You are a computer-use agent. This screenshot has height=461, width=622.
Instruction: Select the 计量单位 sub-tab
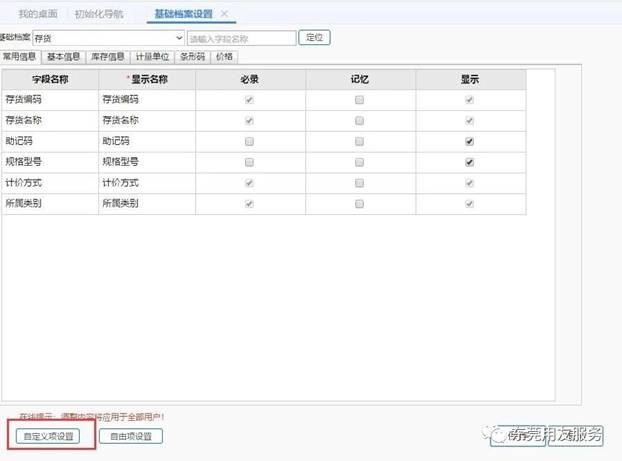click(152, 57)
